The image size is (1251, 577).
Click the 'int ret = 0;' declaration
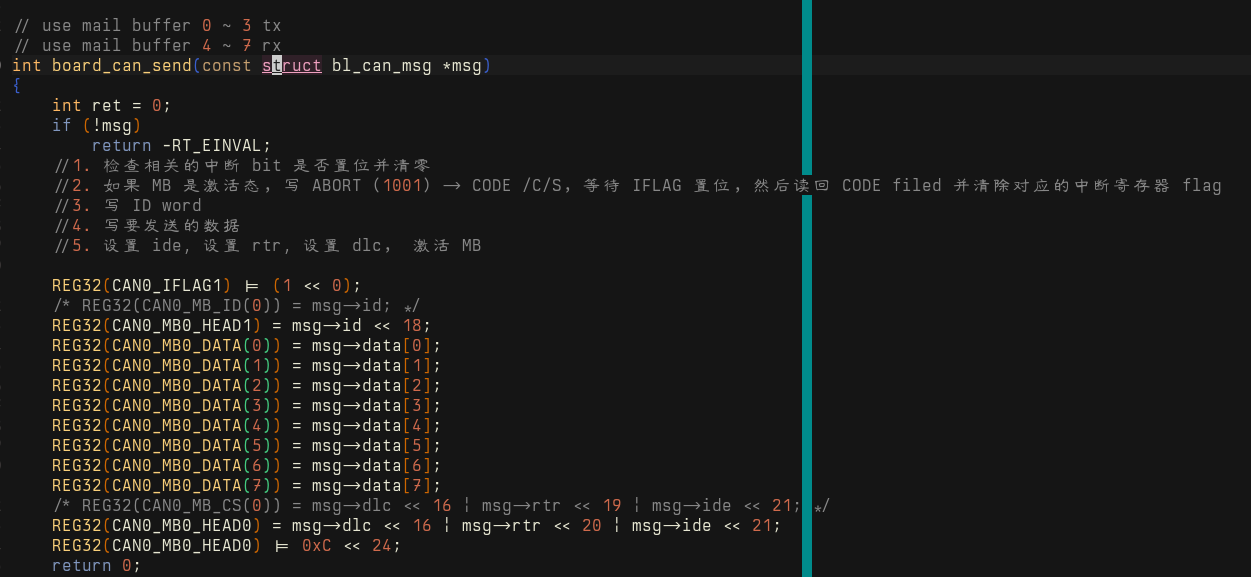[x=111, y=106]
